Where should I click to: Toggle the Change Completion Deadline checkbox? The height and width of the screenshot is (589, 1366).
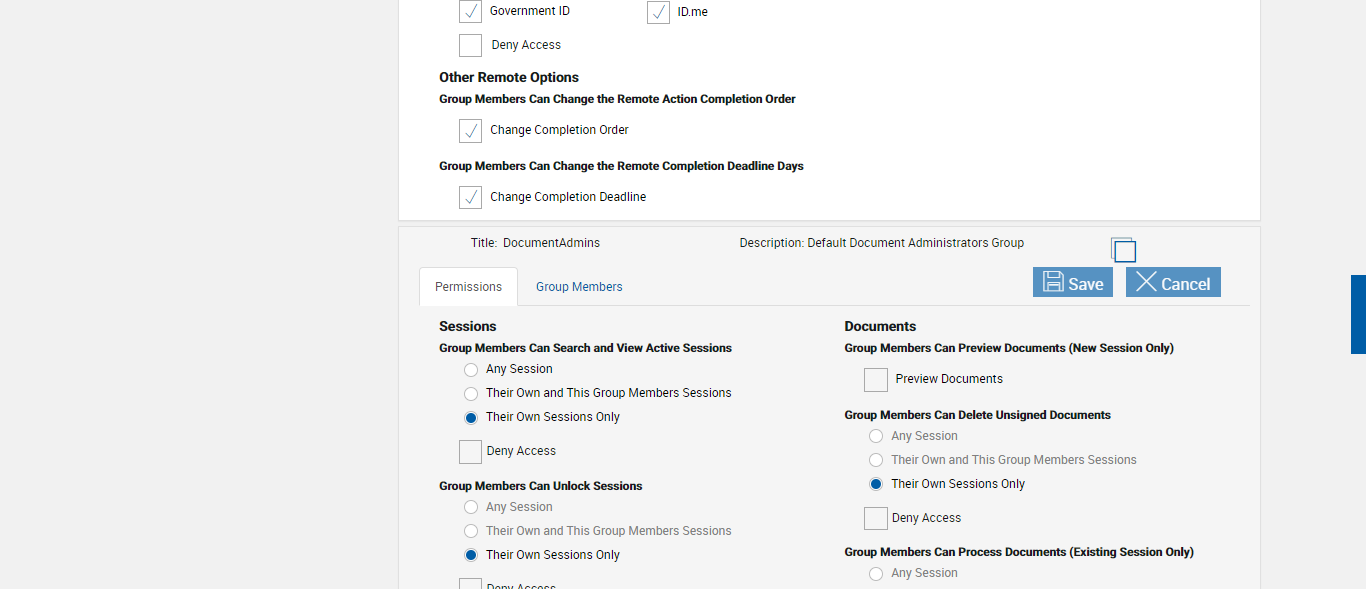[470, 198]
